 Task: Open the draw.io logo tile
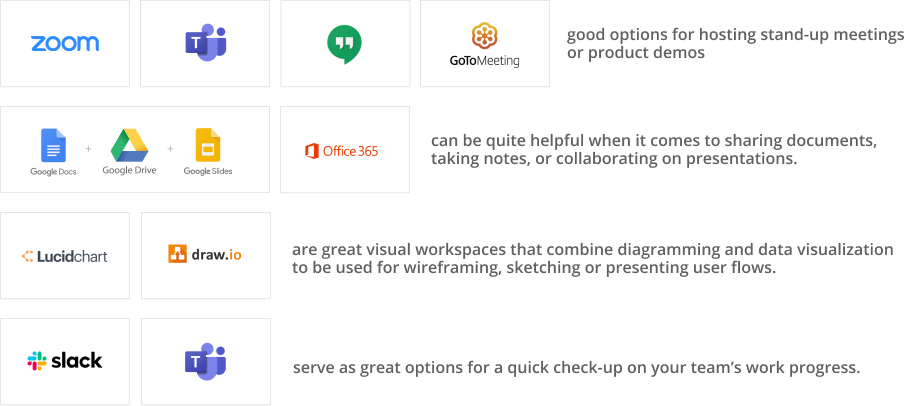click(206, 255)
